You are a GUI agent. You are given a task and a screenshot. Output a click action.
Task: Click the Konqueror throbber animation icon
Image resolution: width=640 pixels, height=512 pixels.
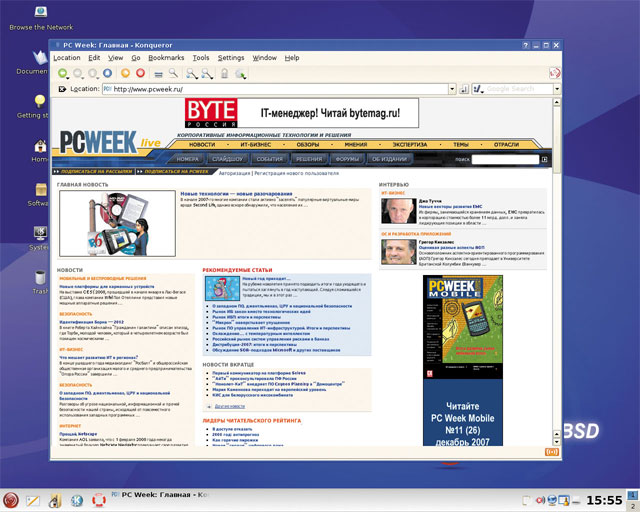[555, 73]
